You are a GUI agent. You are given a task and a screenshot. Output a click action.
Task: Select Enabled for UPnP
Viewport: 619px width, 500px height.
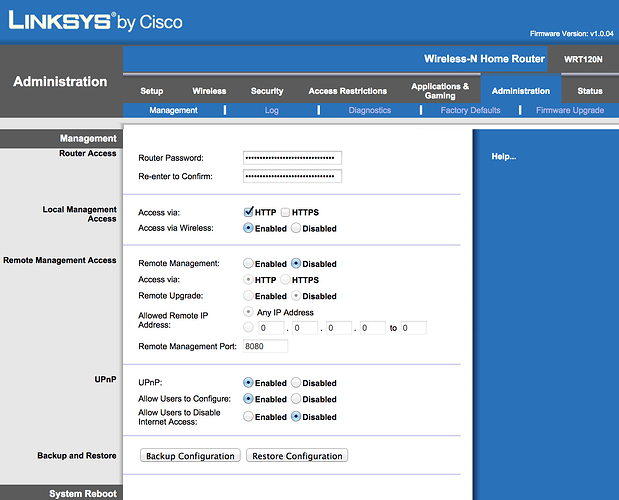tap(248, 382)
